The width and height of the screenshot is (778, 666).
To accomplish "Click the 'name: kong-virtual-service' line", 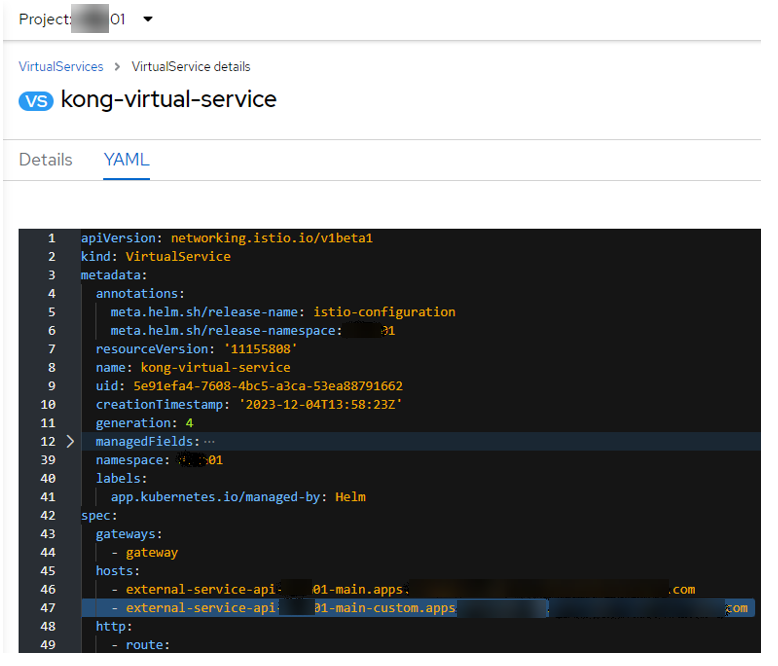I will (x=194, y=368).
